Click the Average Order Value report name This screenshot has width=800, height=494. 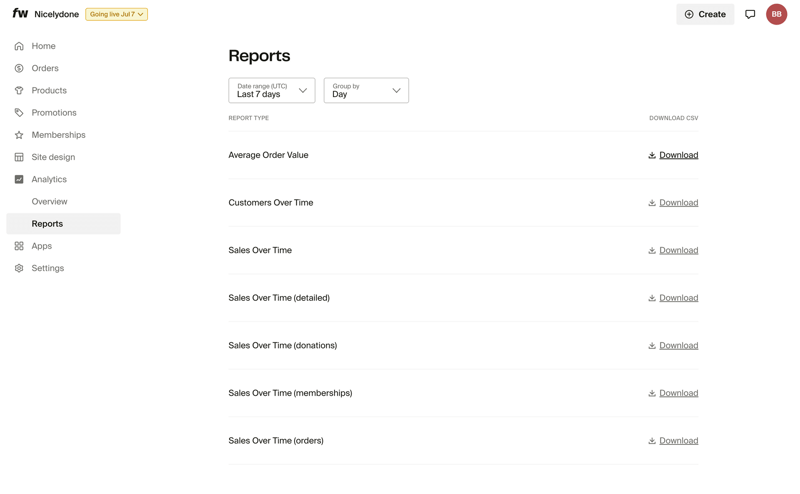(x=268, y=155)
